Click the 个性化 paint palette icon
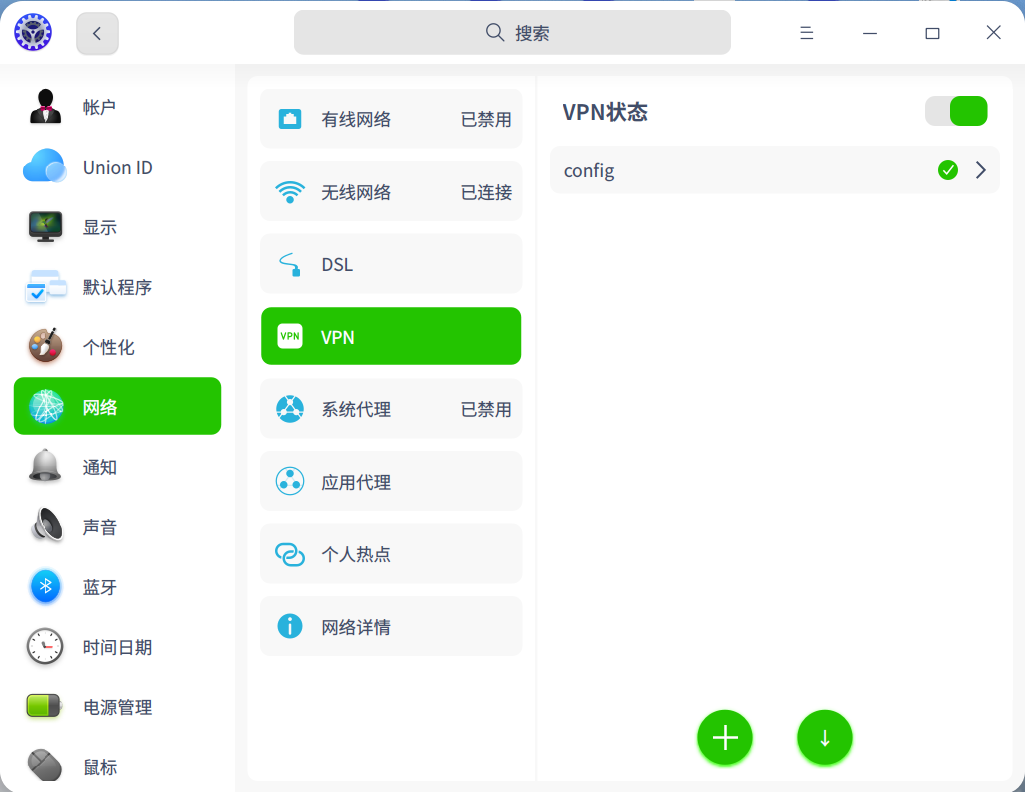This screenshot has height=792, width=1025. point(45,346)
